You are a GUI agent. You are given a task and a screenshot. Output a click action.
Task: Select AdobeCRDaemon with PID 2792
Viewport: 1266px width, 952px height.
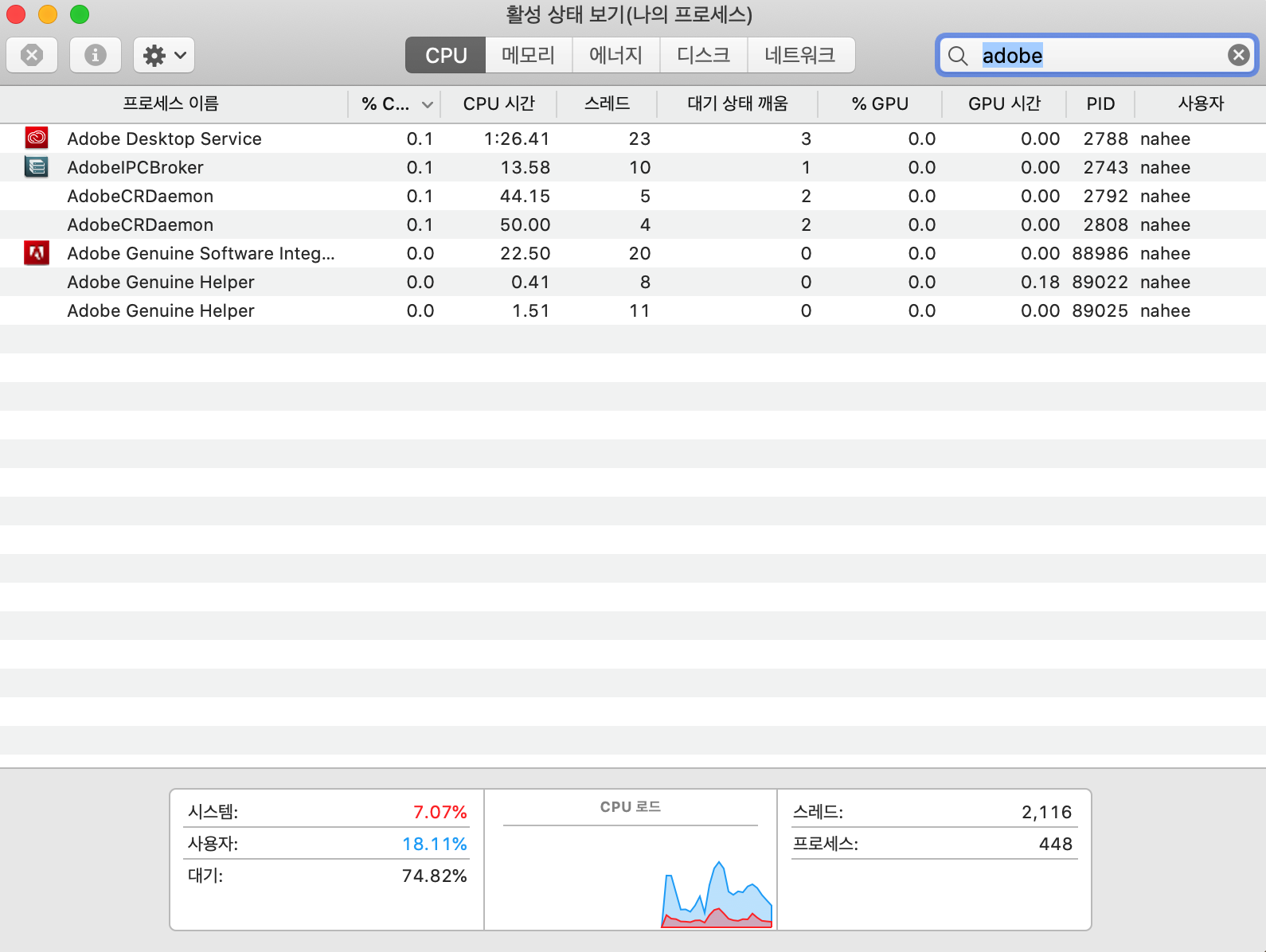(x=633, y=196)
